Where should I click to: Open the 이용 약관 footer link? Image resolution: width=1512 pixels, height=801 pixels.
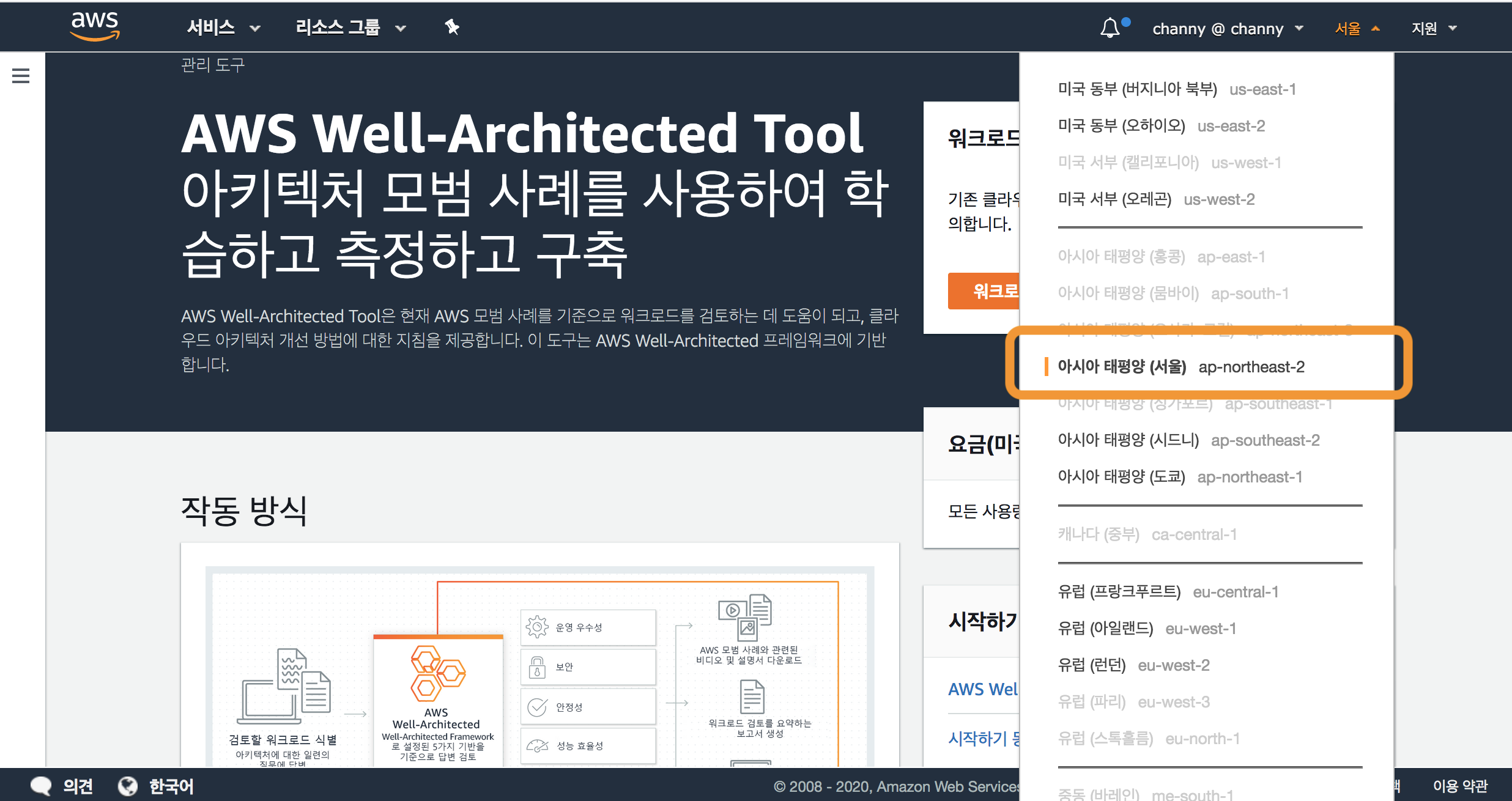pyautogui.click(x=1459, y=786)
